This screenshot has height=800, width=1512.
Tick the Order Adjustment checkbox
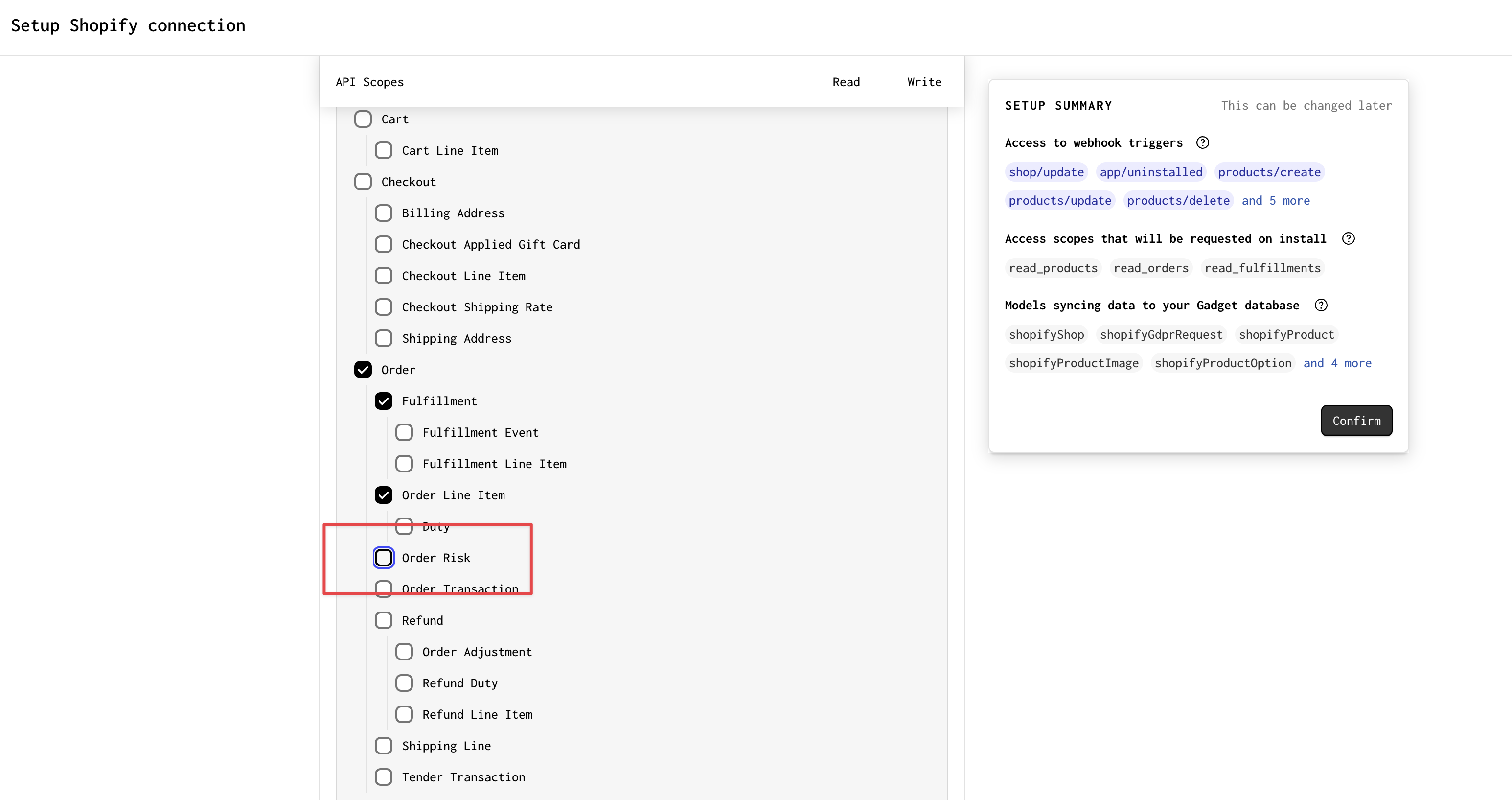[404, 652]
